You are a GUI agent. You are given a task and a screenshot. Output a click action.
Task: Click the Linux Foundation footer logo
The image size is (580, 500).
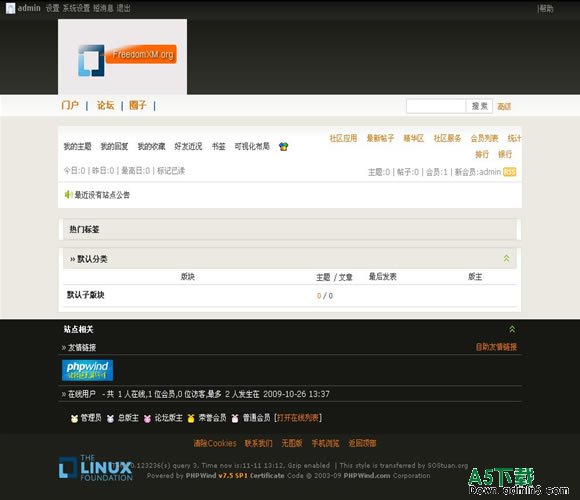[x=95, y=468]
